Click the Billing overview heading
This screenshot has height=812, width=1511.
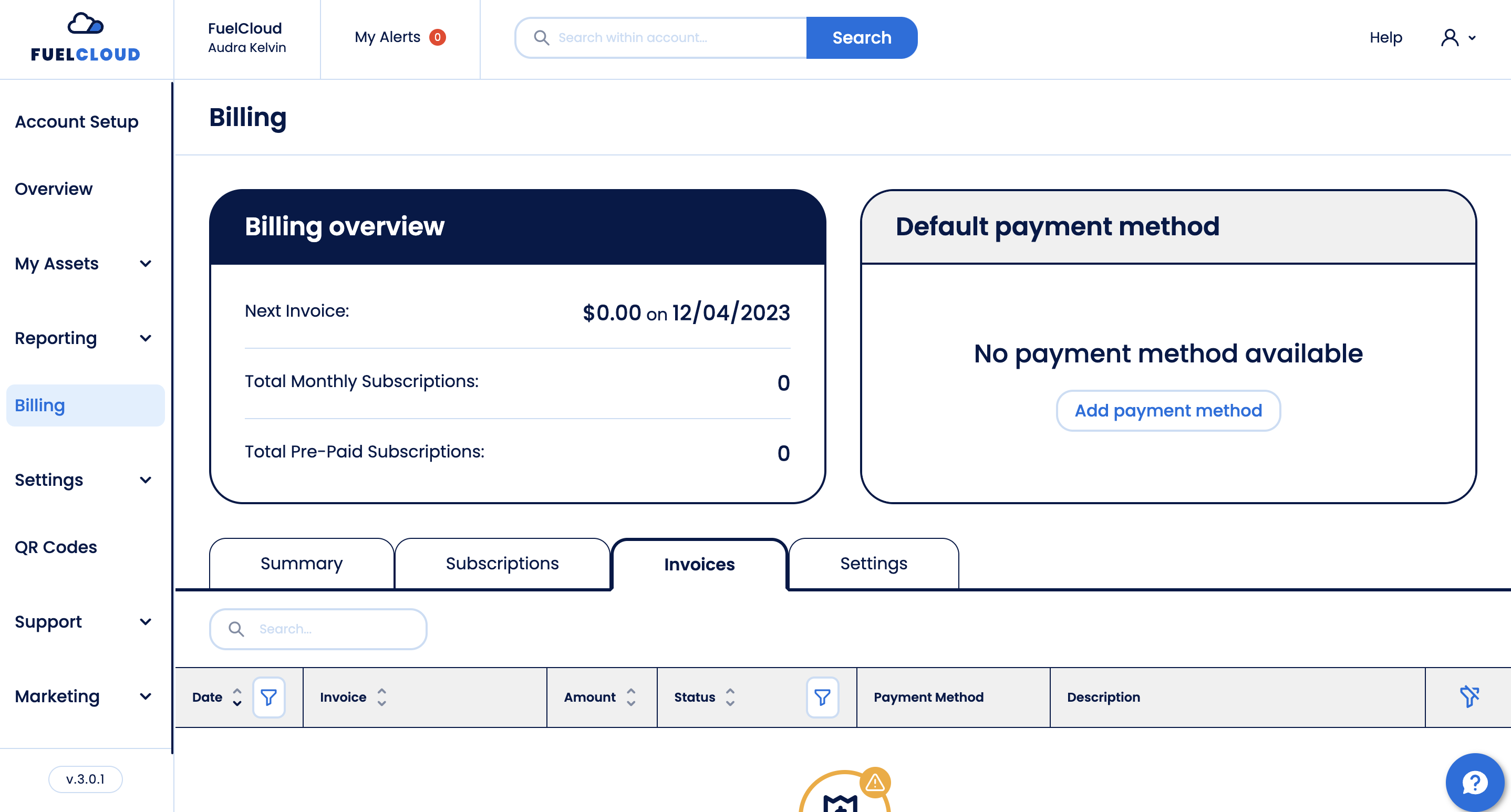344,227
